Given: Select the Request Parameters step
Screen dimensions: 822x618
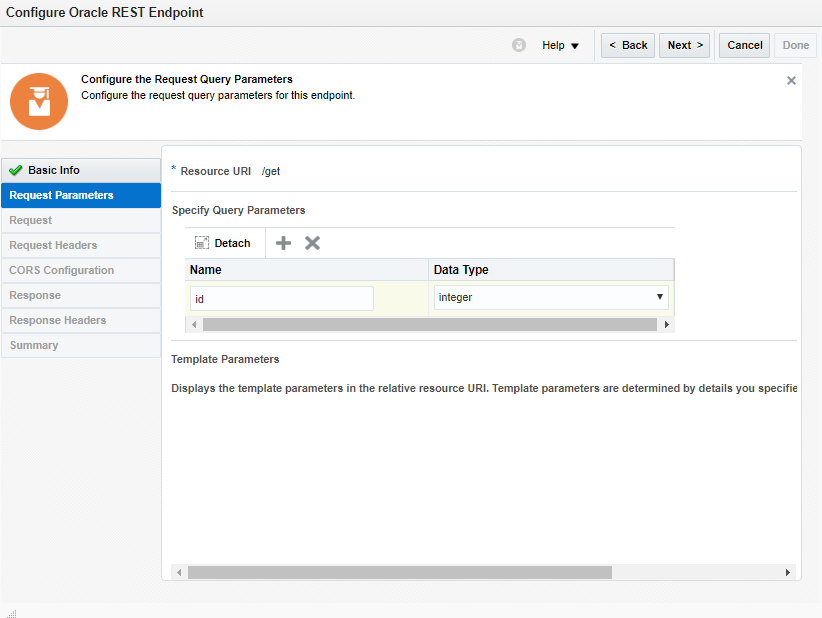Looking at the screenshot, I should click(x=81, y=195).
